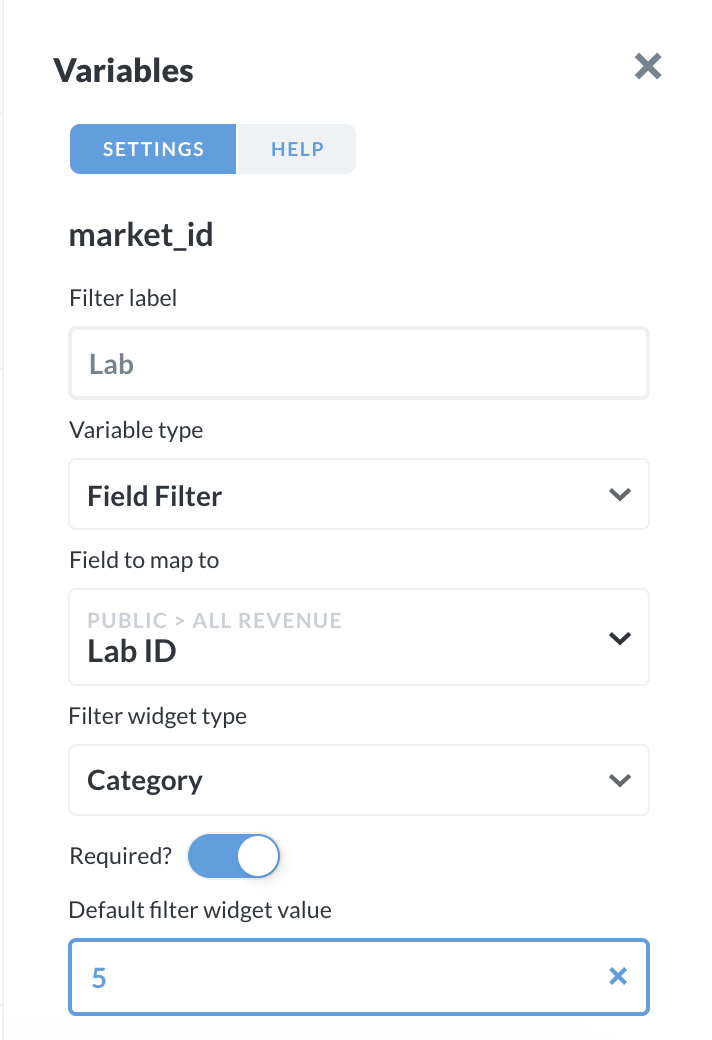This screenshot has width=712, height=1040.
Task: Click the Field to map to label
Action: coord(144,560)
